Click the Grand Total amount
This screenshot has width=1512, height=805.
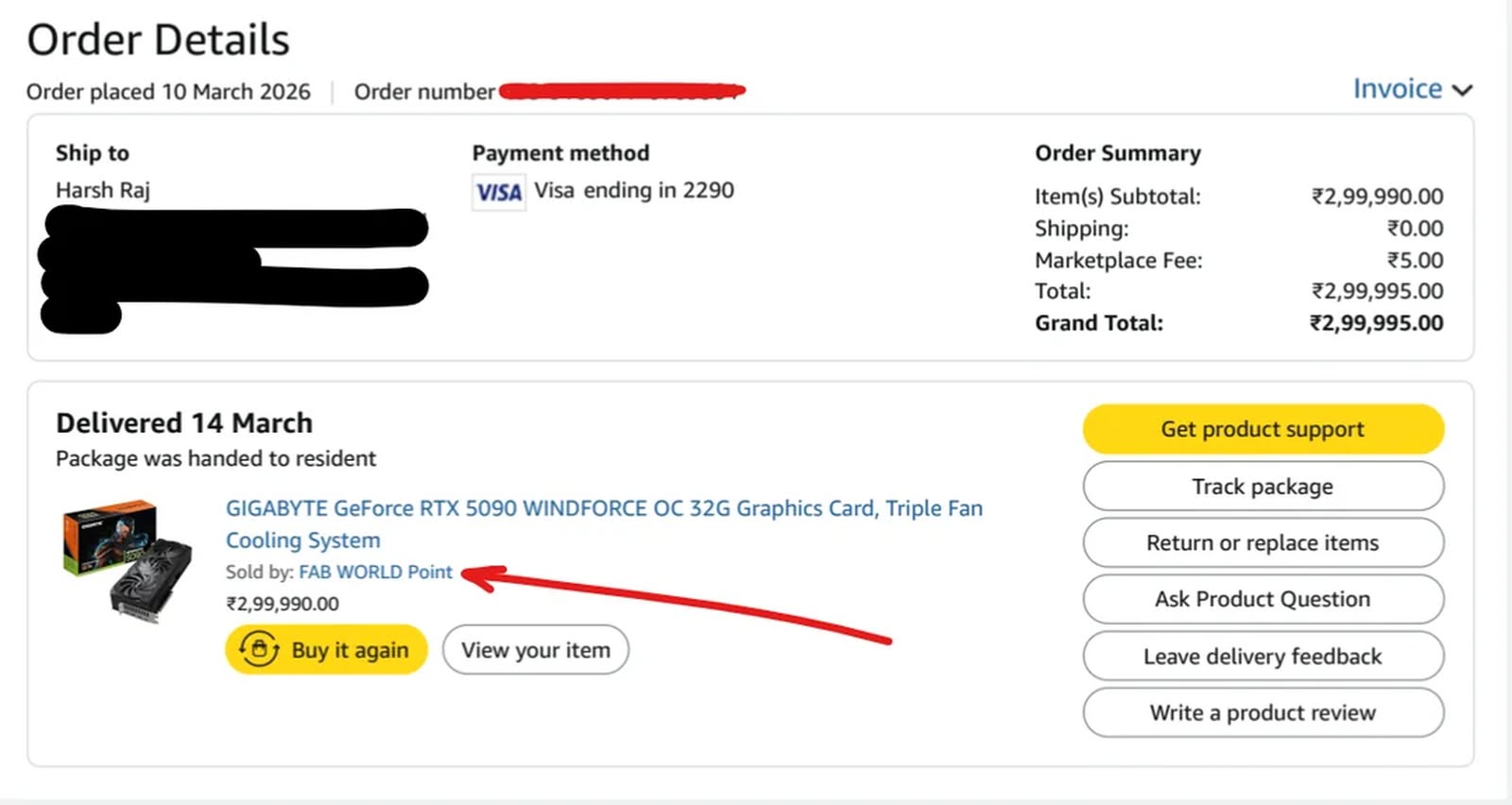click(x=1376, y=323)
